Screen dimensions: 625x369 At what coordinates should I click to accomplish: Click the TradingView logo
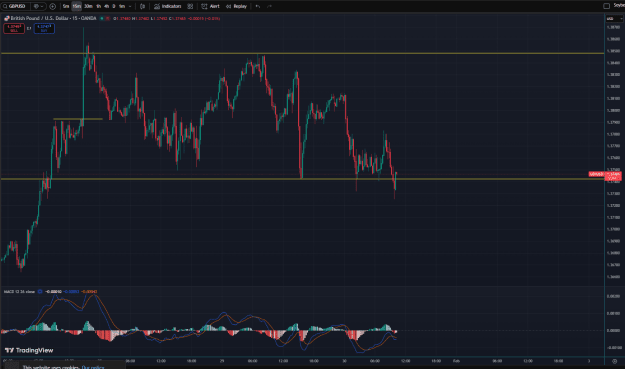click(29, 350)
